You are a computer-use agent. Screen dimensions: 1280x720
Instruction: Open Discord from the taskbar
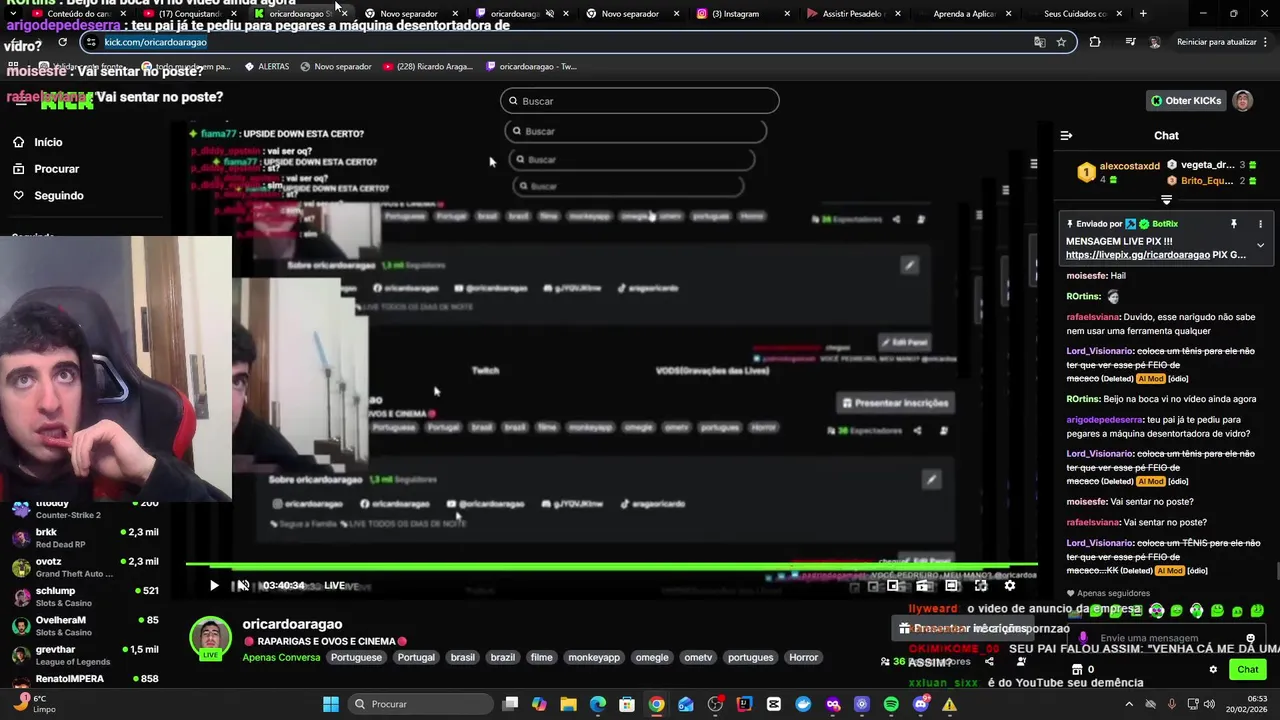(x=921, y=704)
